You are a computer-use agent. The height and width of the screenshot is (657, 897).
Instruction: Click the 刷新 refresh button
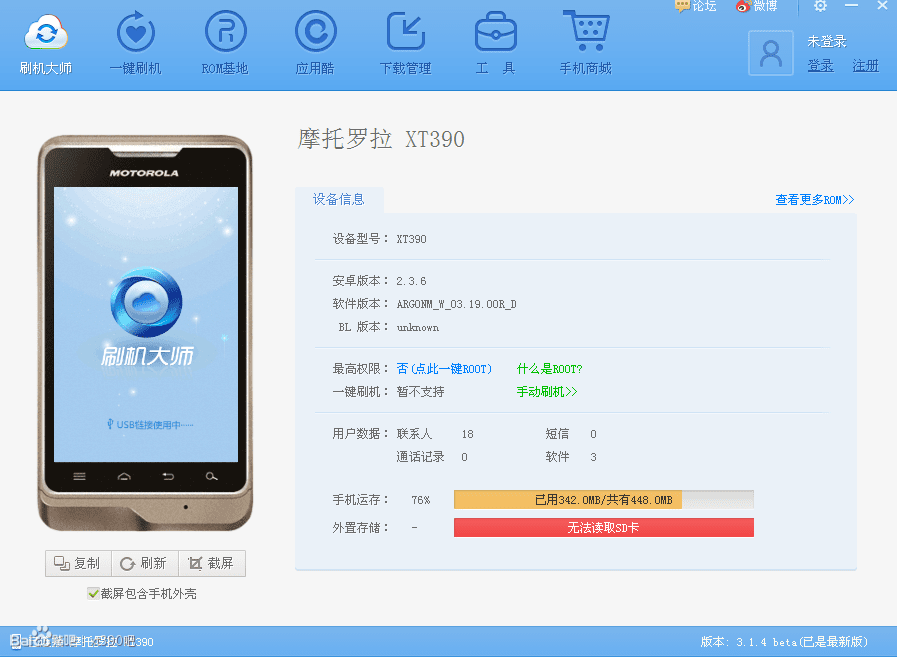pos(145,564)
